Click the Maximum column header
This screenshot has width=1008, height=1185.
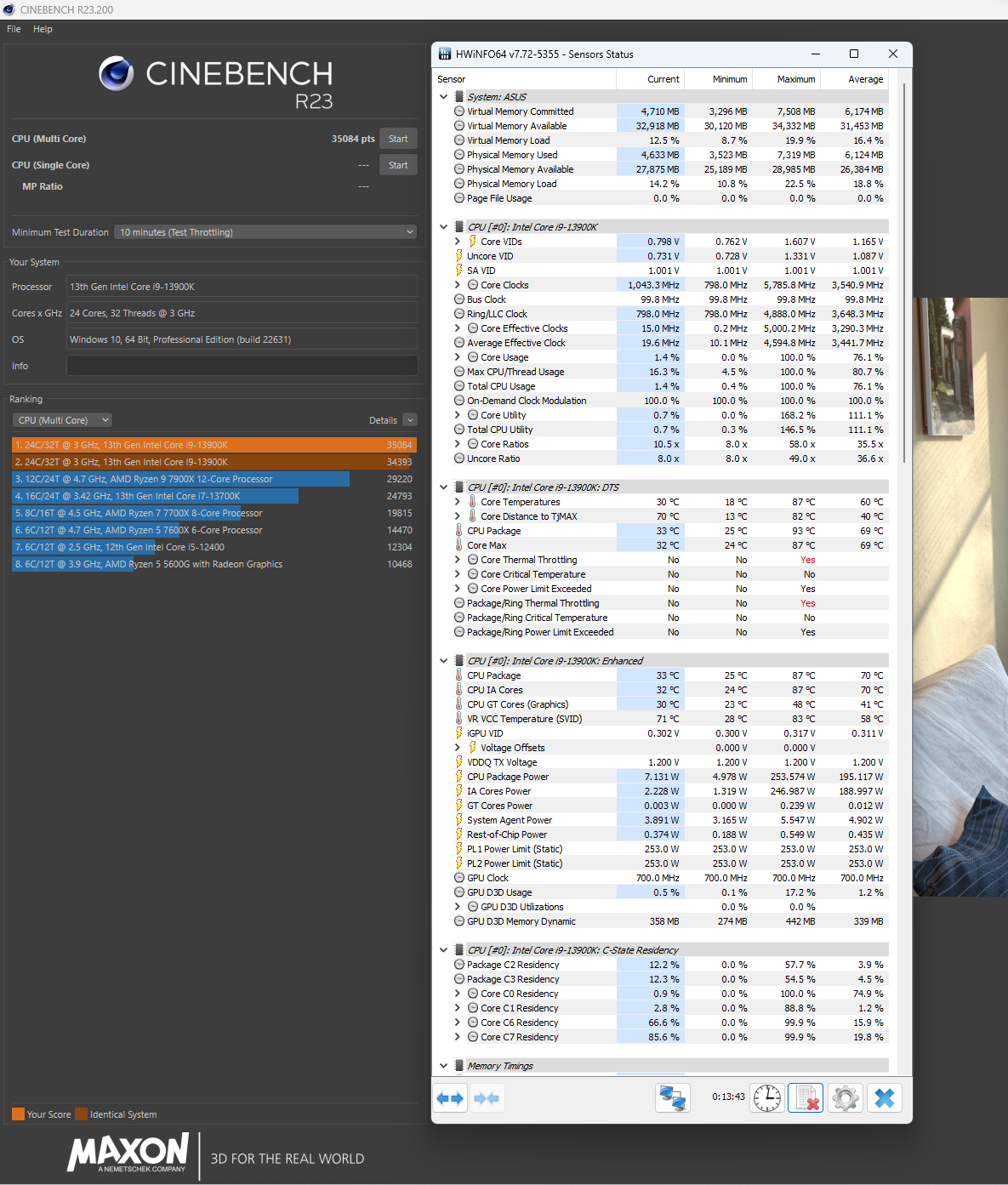(786, 79)
